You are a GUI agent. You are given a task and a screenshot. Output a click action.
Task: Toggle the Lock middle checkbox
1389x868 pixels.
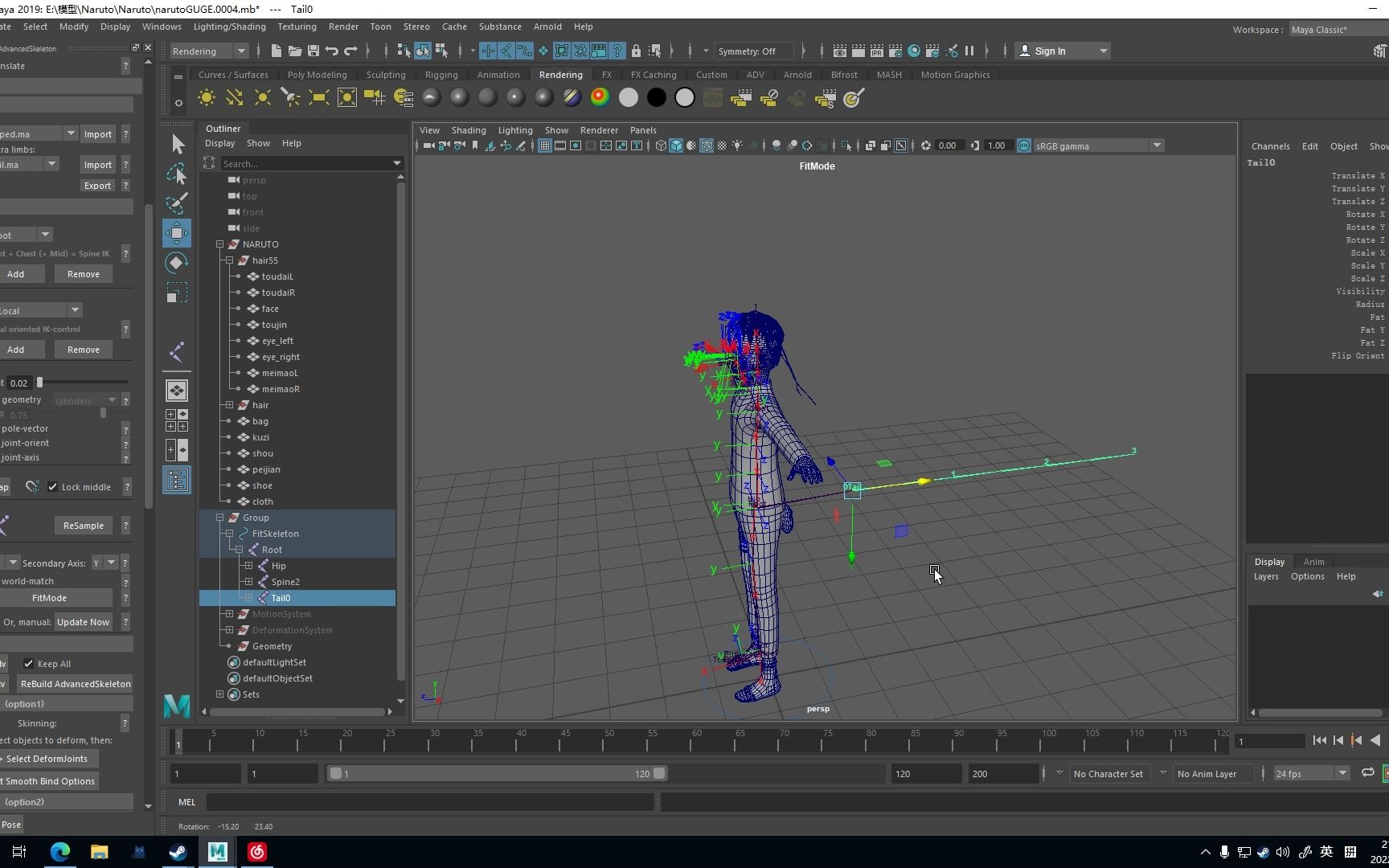tap(53, 487)
